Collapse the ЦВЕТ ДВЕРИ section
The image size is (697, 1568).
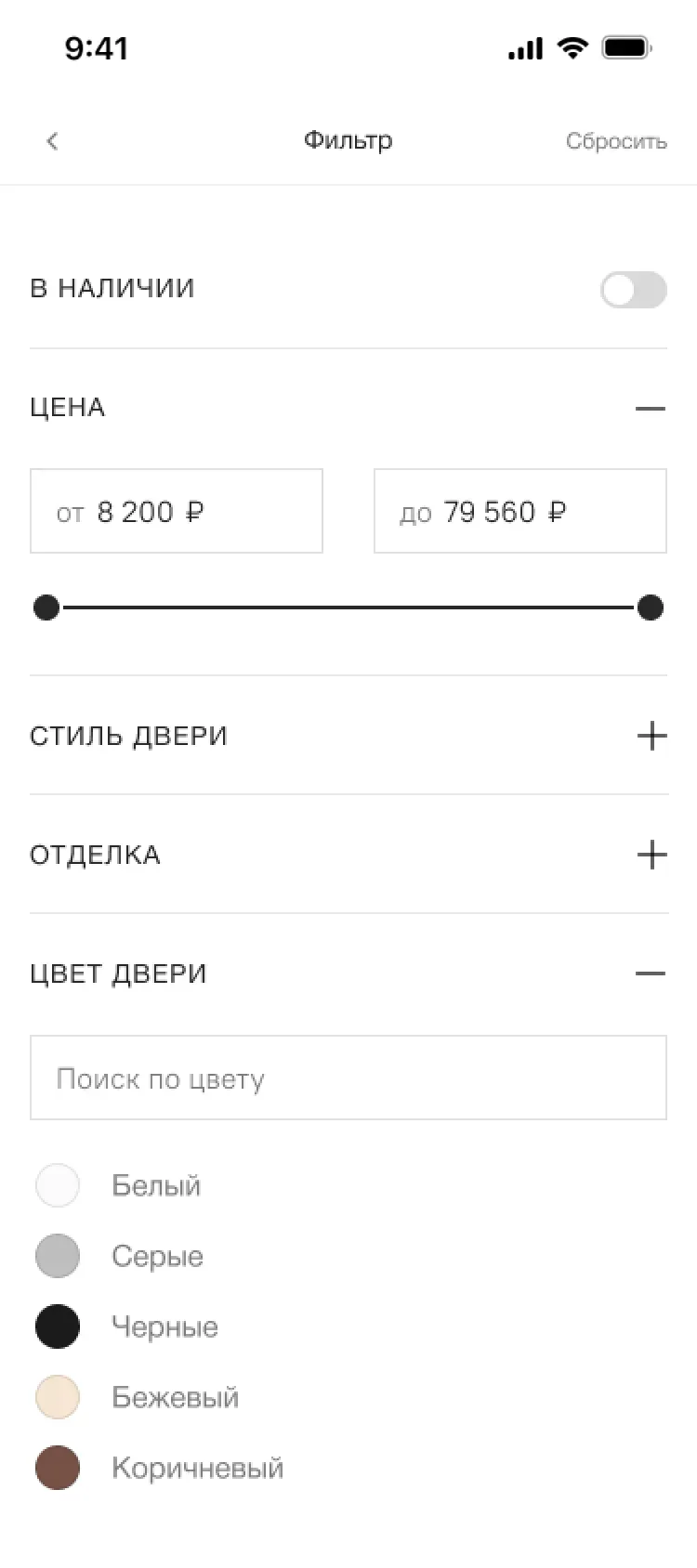click(x=651, y=973)
